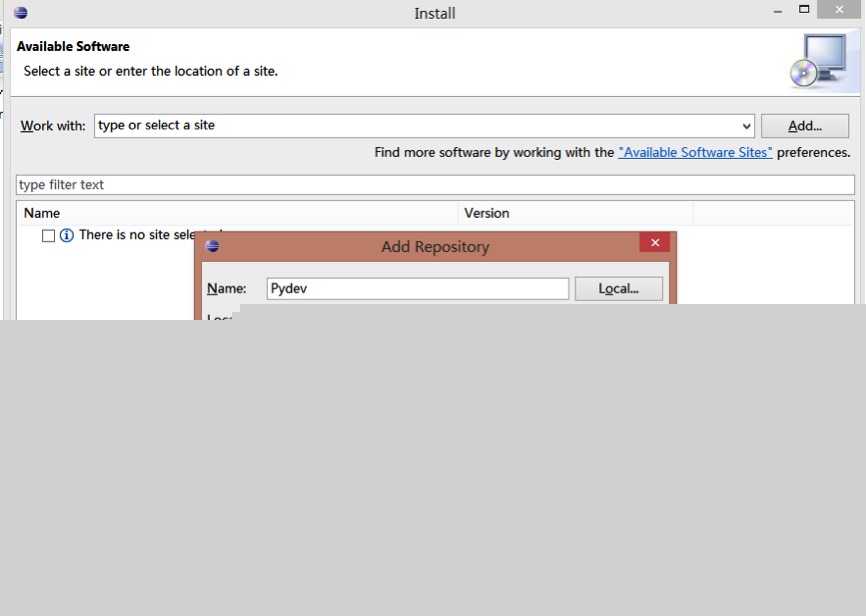Click the type filter text field

tap(435, 185)
